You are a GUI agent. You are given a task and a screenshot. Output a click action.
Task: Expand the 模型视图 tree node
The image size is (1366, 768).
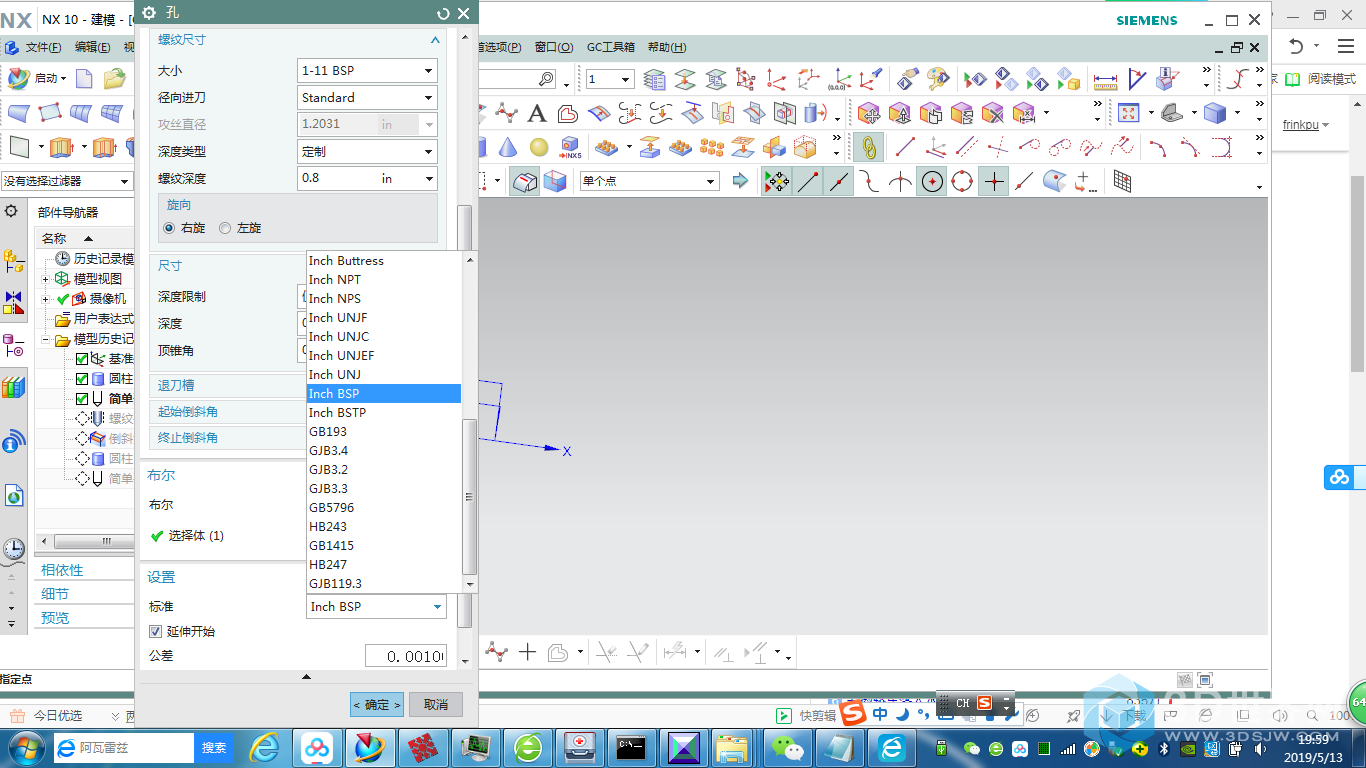46,279
